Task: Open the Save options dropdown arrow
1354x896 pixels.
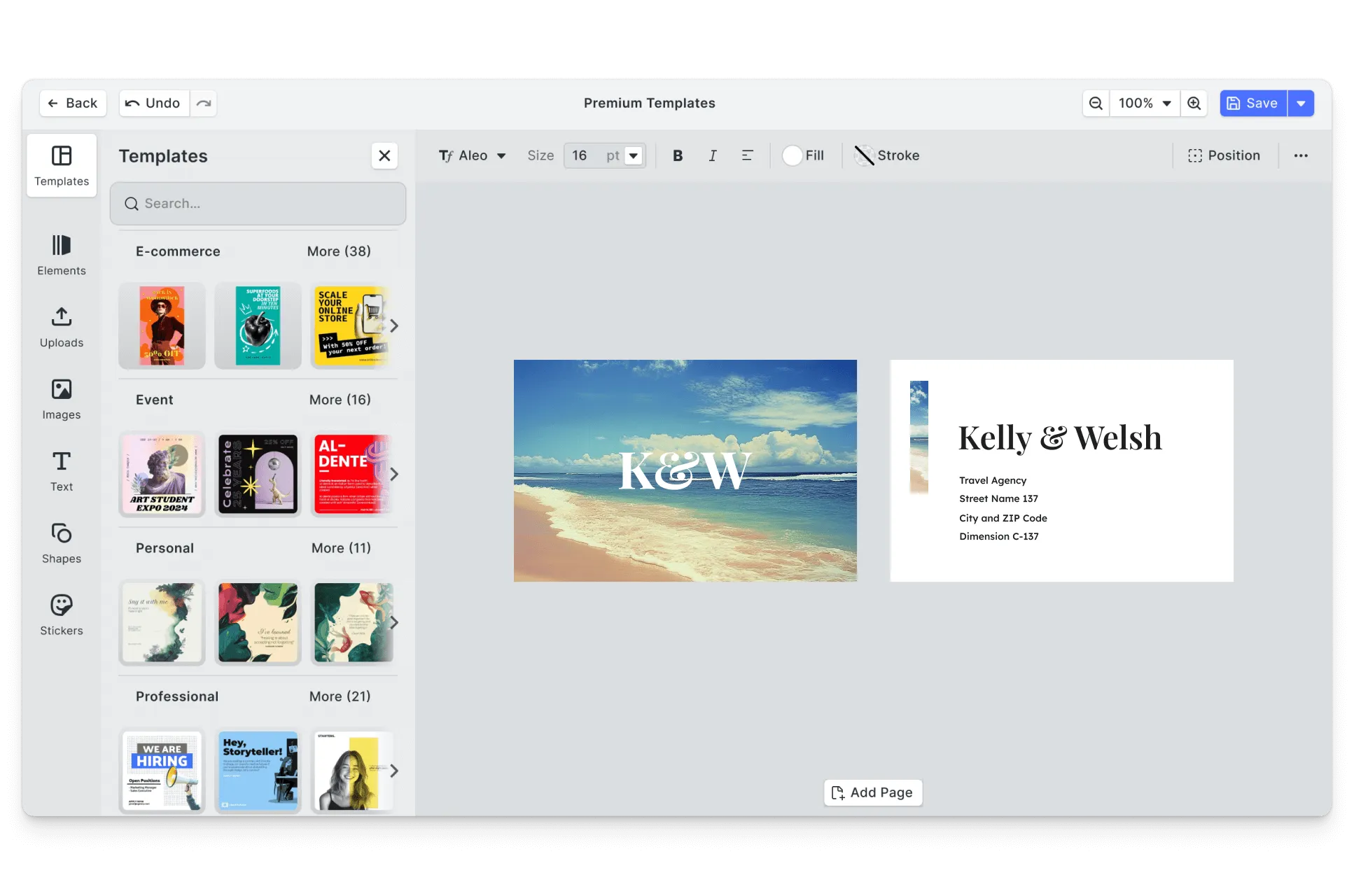Action: (1301, 103)
